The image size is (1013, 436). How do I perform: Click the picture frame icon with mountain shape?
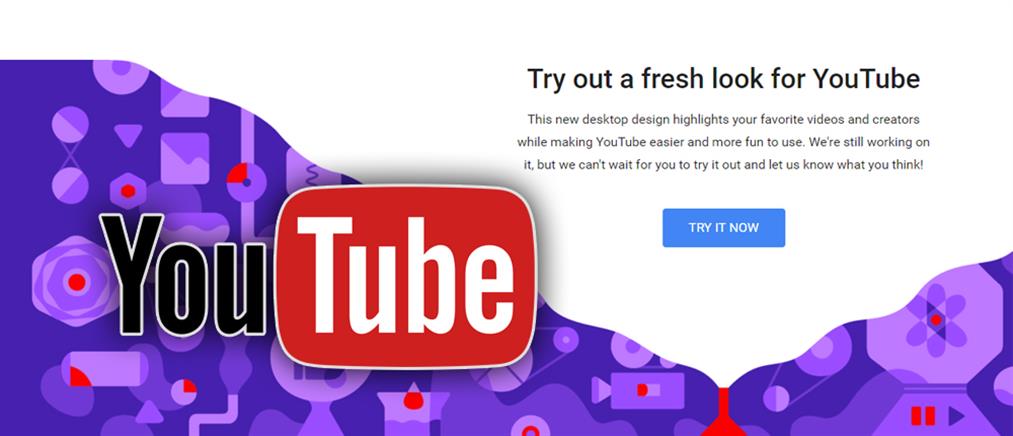[185, 158]
